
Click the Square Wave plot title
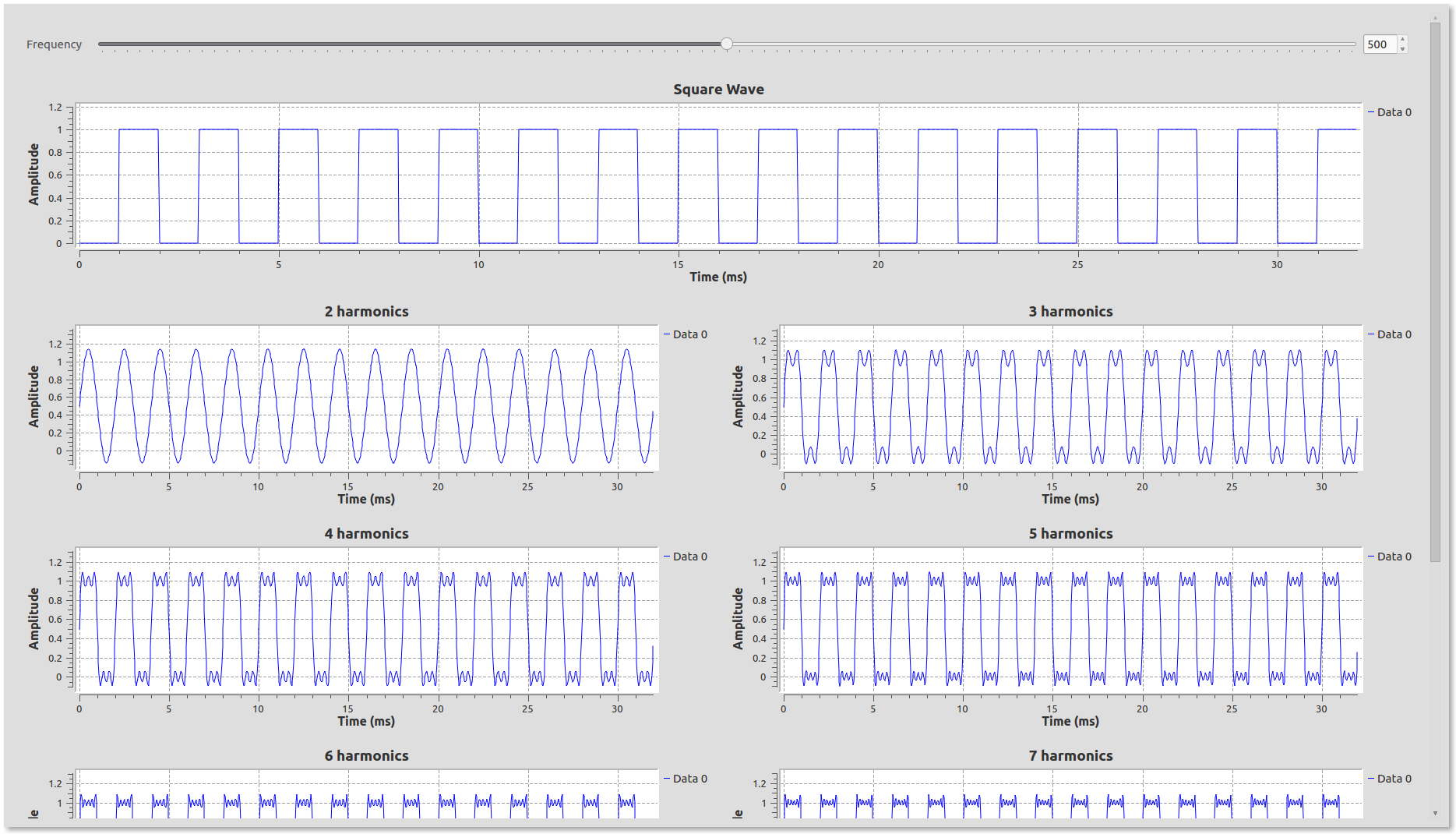click(x=718, y=90)
